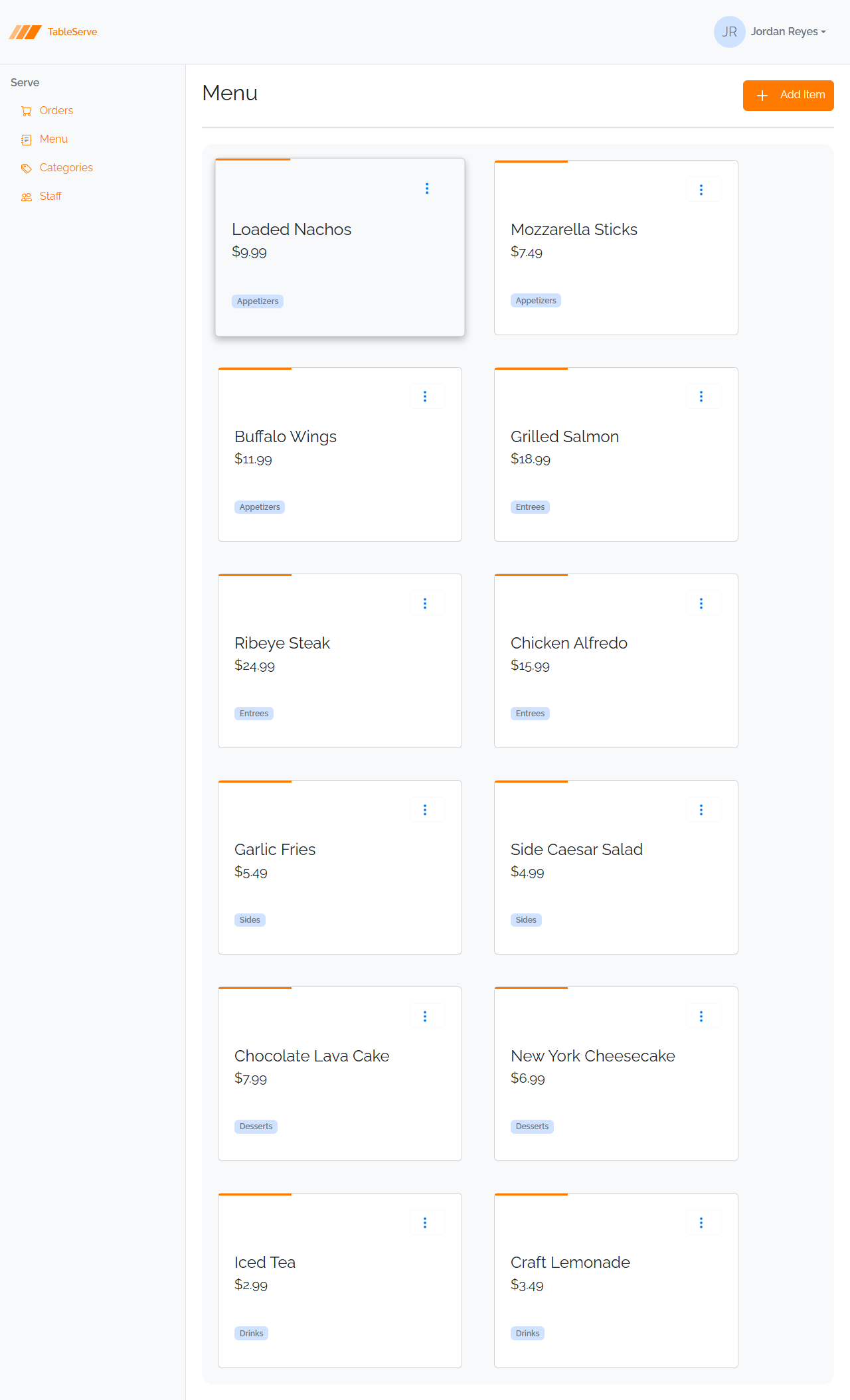The image size is (850, 1400).
Task: Click the Drinks tag on Iced Tea
Action: tap(251, 1334)
